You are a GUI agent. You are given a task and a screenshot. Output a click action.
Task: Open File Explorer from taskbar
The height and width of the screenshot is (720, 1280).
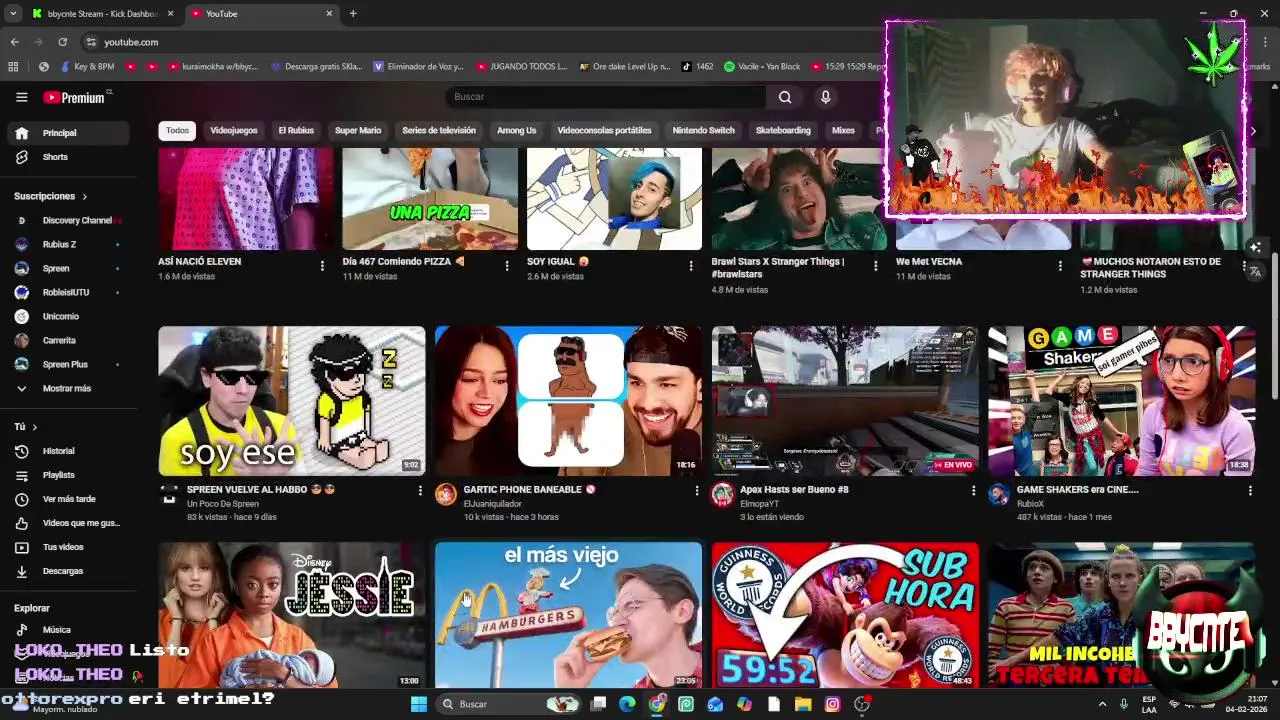click(803, 704)
